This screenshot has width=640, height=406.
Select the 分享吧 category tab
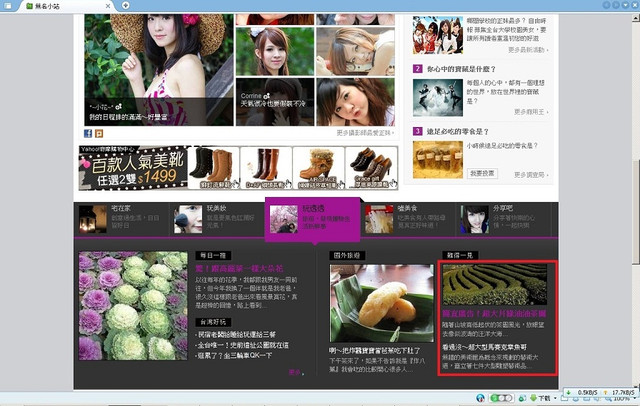click(x=504, y=219)
